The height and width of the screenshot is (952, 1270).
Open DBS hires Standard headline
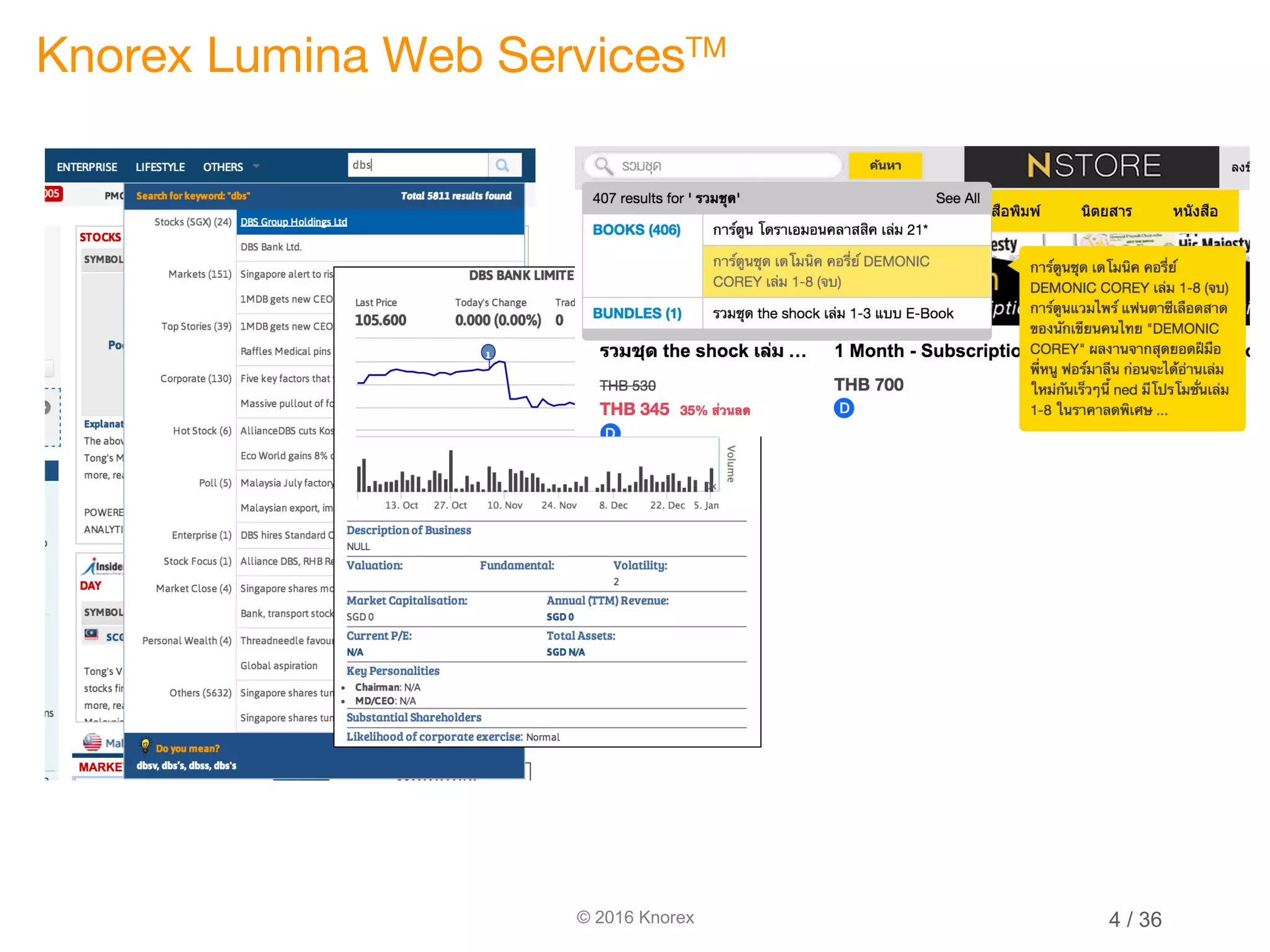coord(286,535)
